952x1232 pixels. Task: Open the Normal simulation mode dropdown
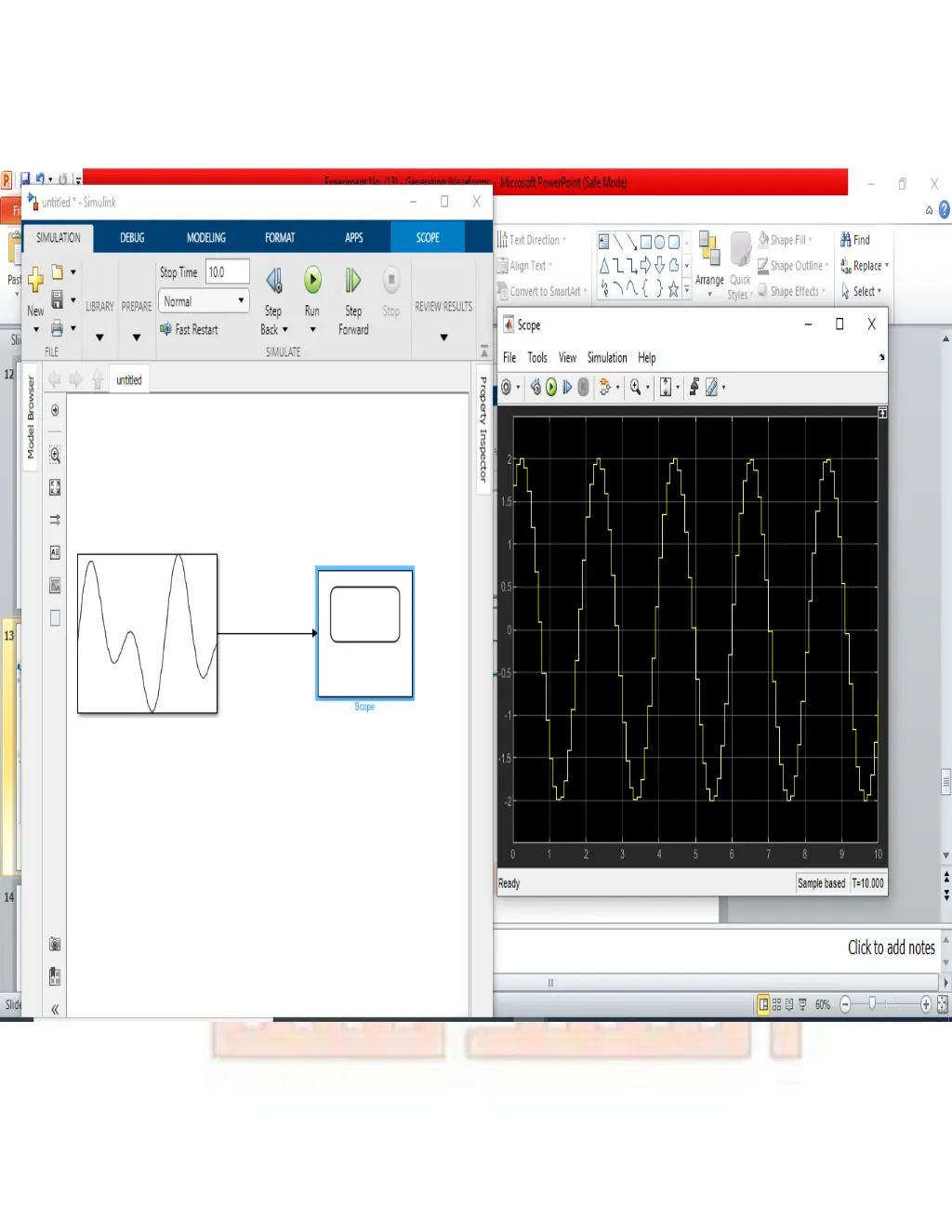pyautogui.click(x=204, y=301)
